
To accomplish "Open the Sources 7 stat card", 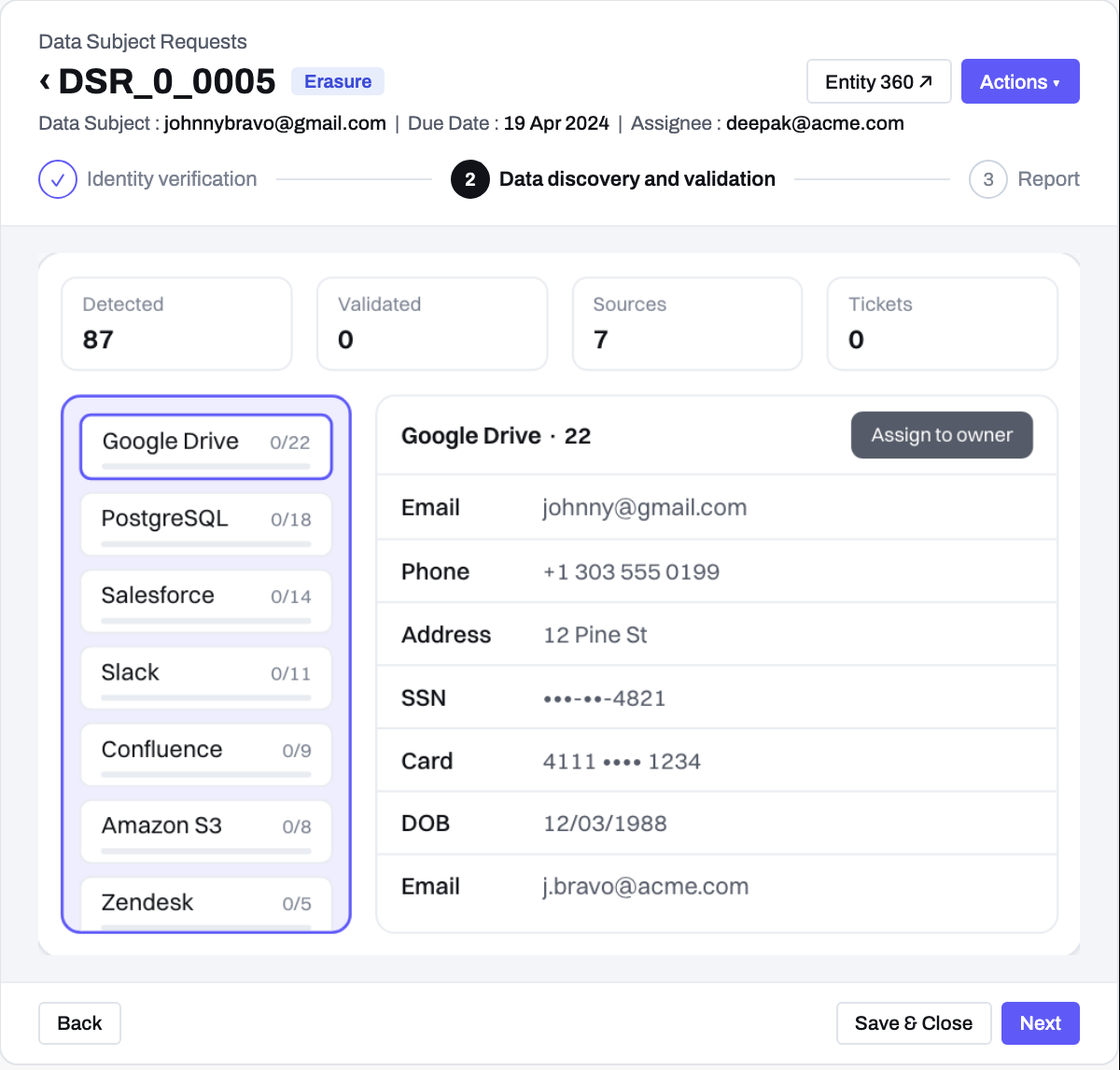I will pyautogui.click(x=687, y=323).
